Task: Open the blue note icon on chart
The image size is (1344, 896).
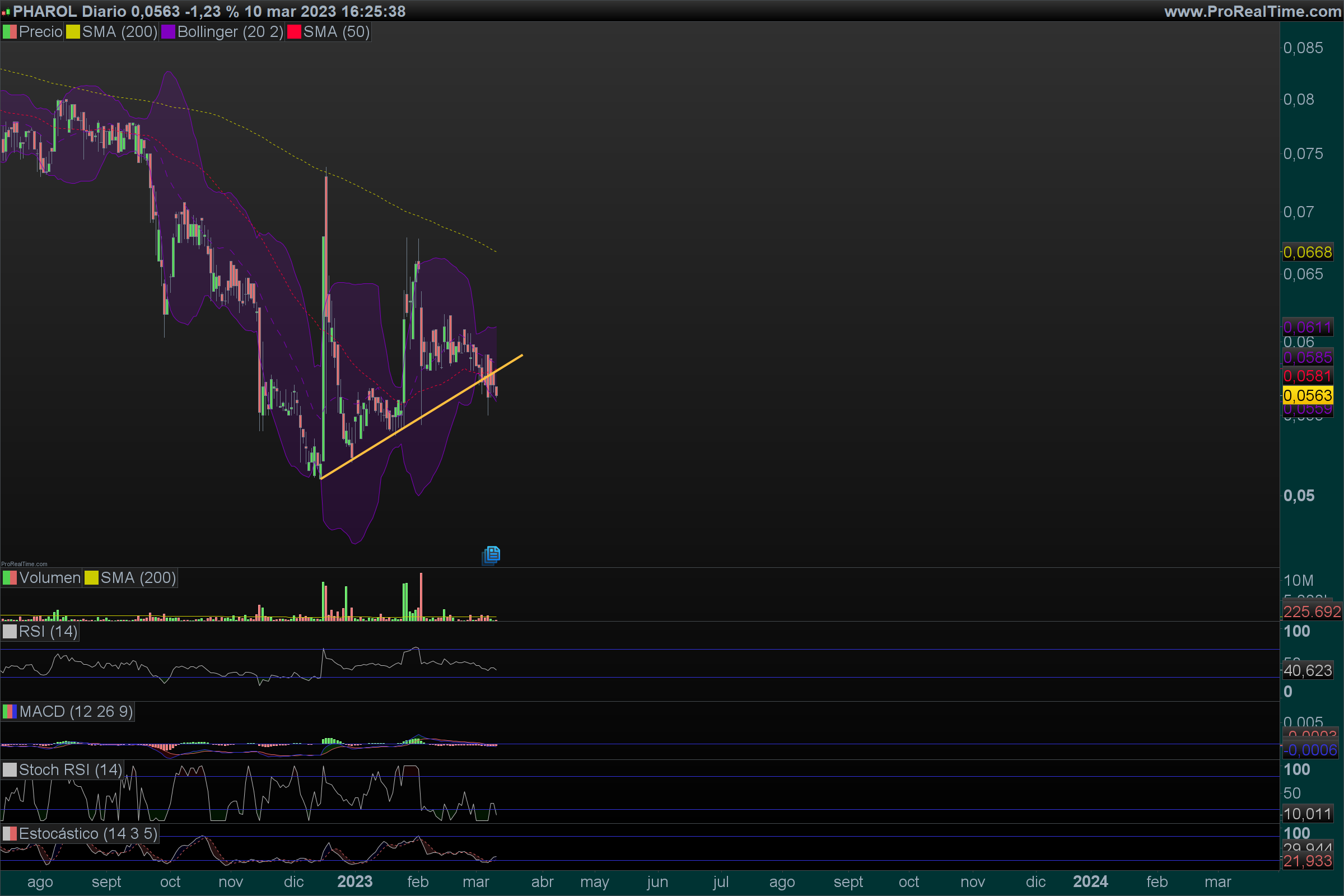Action: 491,555
